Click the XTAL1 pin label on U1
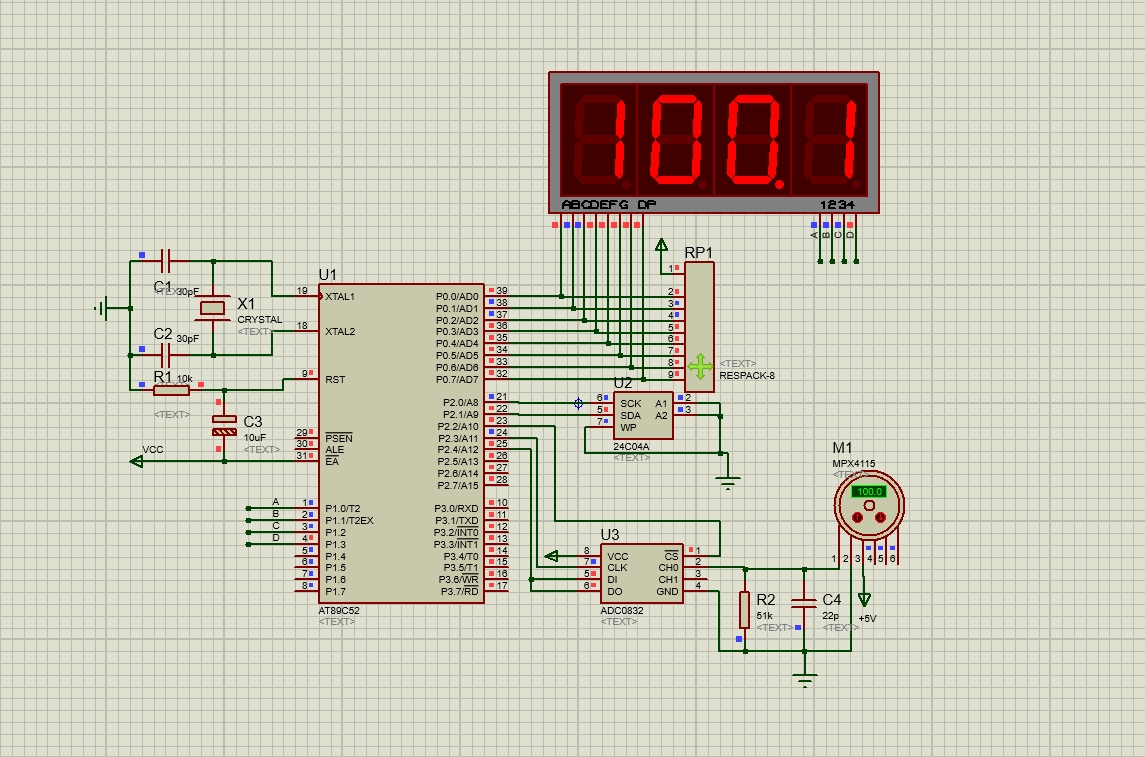1145x757 pixels. coord(340,296)
